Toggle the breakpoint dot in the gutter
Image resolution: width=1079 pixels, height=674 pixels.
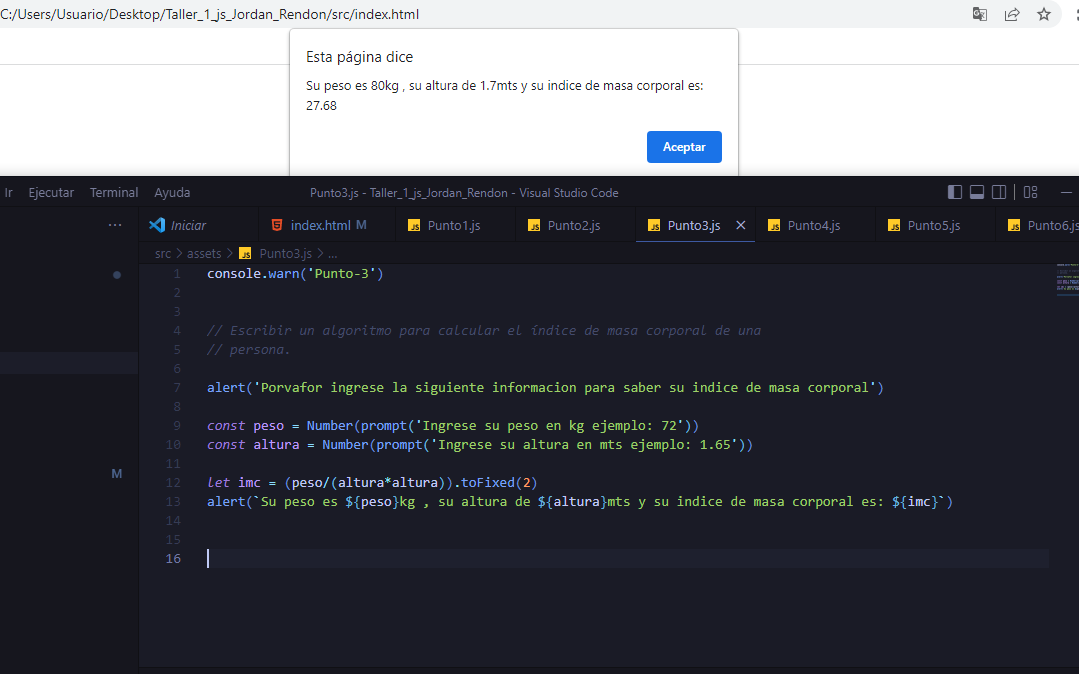[117, 274]
